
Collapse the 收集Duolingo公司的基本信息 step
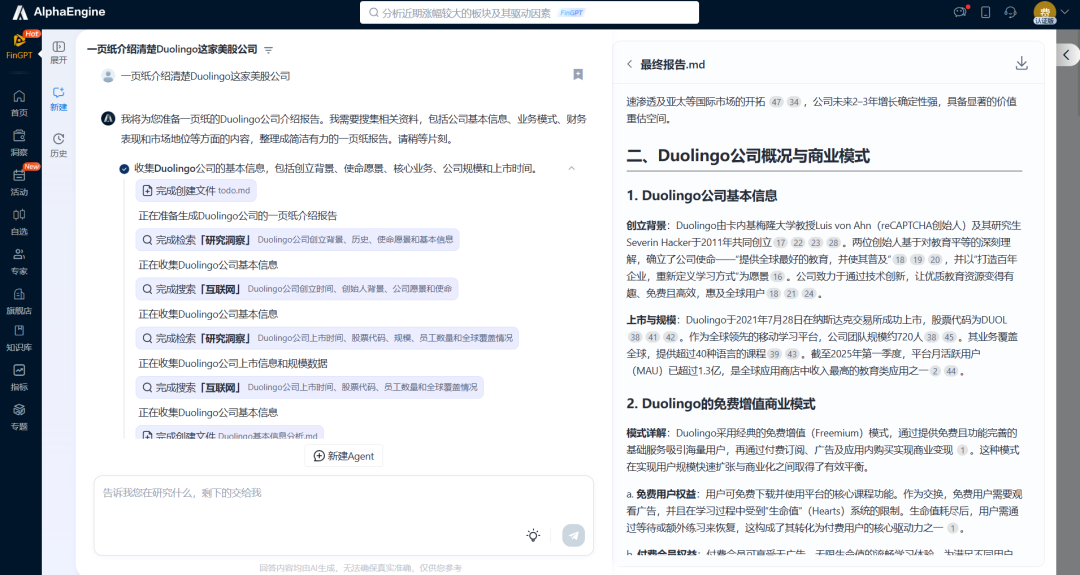[571, 168]
